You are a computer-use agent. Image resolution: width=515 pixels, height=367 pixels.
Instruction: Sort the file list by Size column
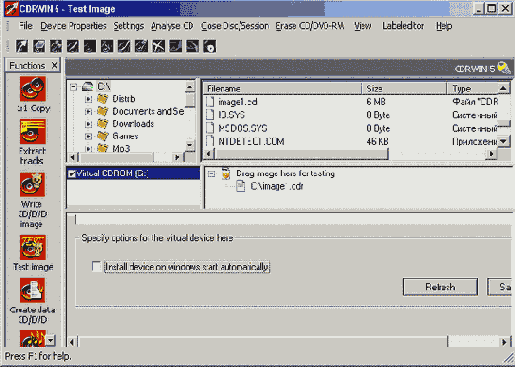(404, 88)
